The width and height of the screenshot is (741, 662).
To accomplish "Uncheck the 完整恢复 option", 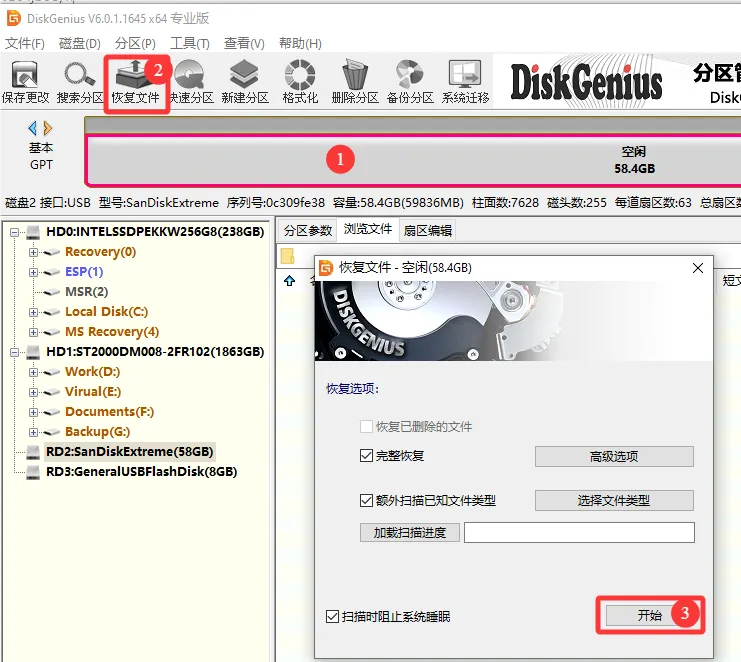I will click(x=366, y=456).
